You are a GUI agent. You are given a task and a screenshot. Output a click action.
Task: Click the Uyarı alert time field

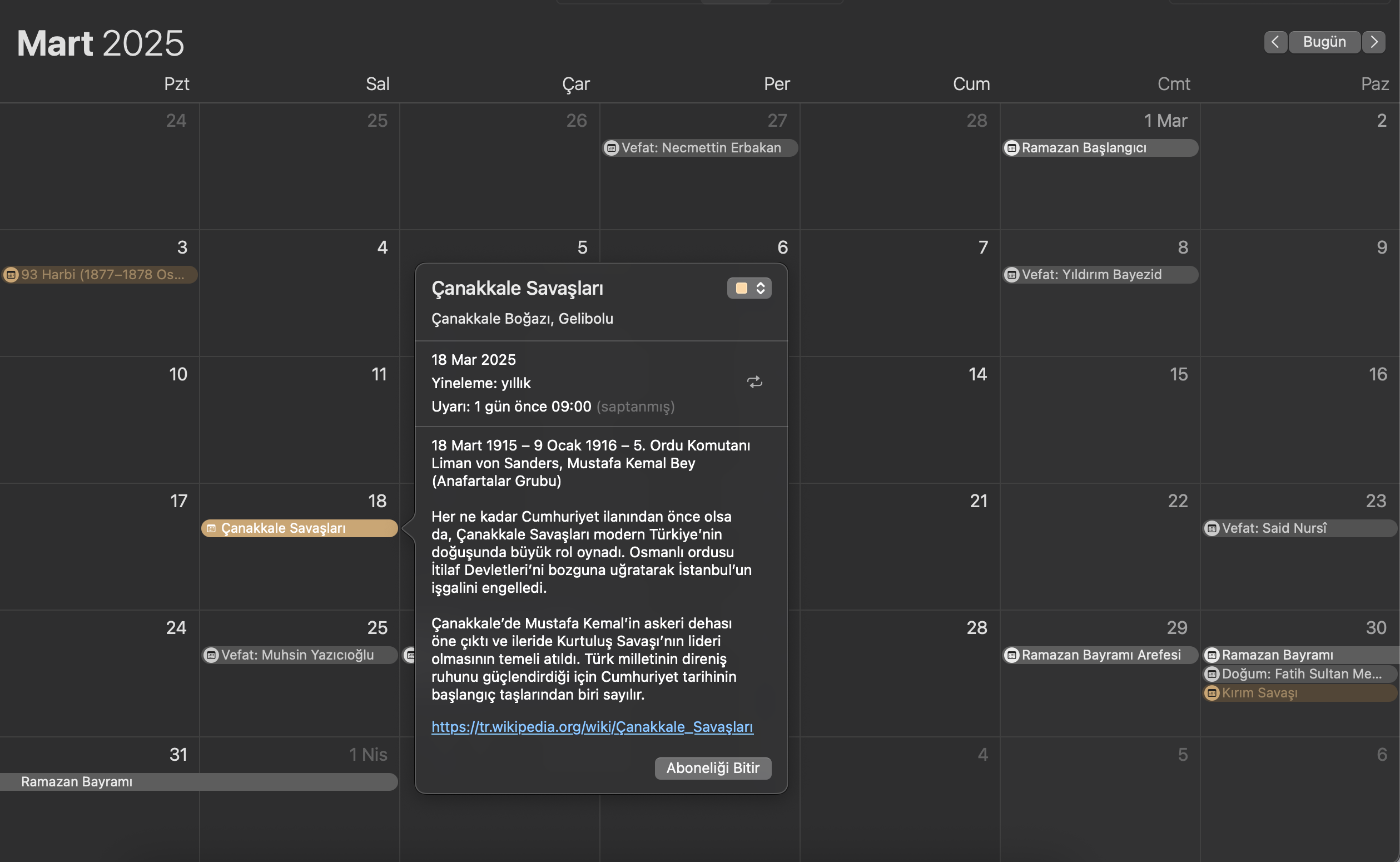click(511, 407)
